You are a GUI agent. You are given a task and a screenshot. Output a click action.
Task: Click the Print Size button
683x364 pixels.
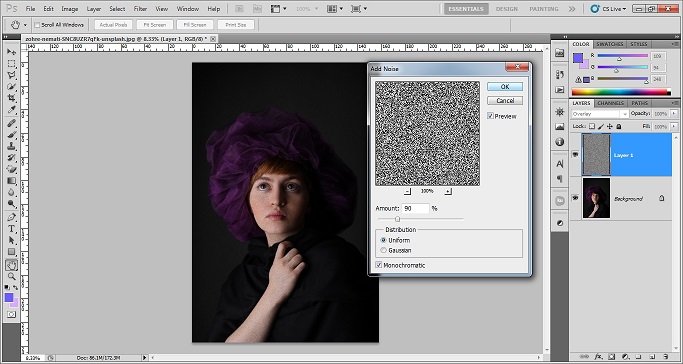pos(236,25)
